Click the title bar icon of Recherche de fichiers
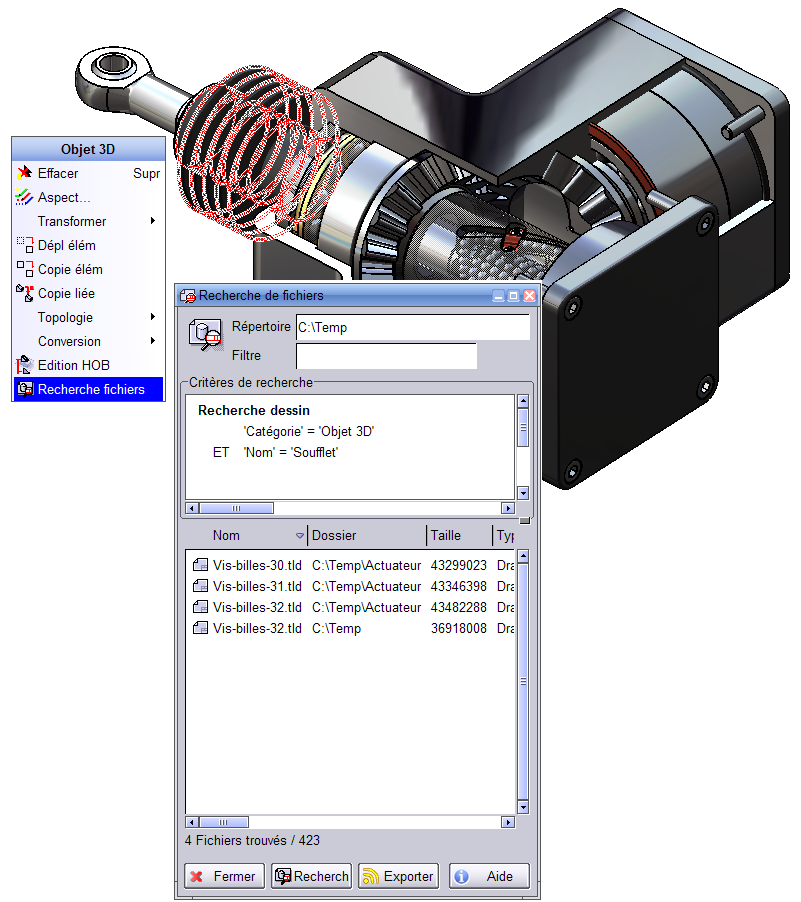The image size is (801, 902). click(x=188, y=296)
